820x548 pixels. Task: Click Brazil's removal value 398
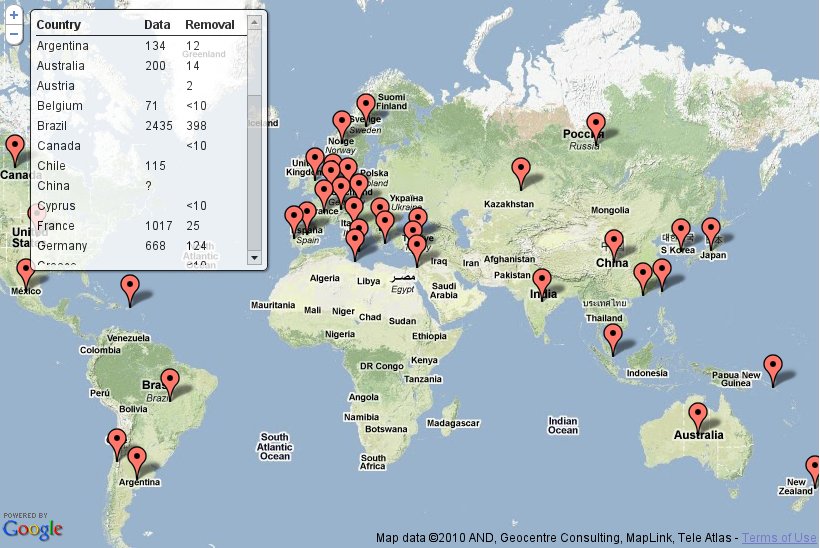pos(196,126)
